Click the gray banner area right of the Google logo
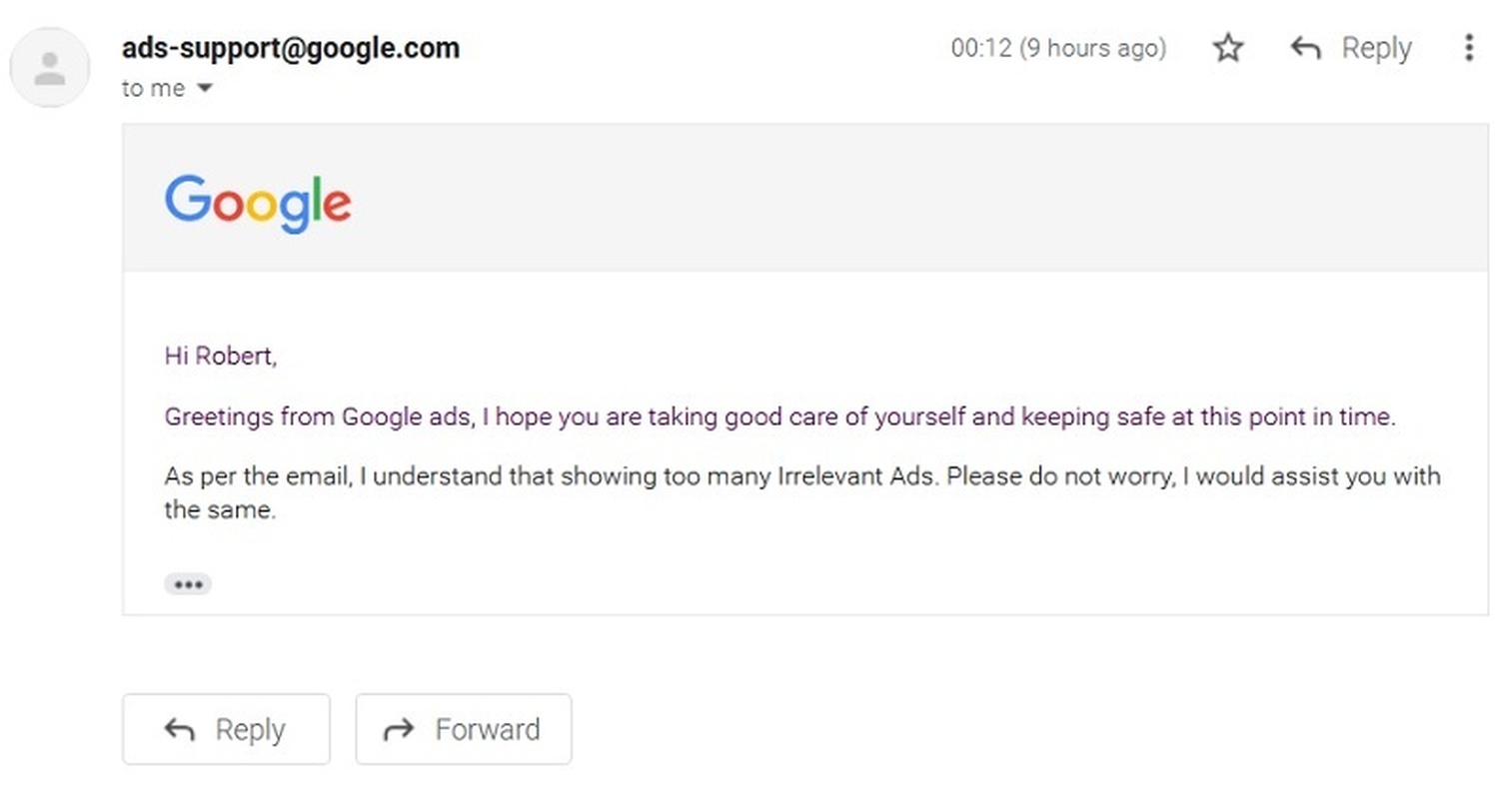Viewport: 1512px width, 799px height. pos(899,200)
